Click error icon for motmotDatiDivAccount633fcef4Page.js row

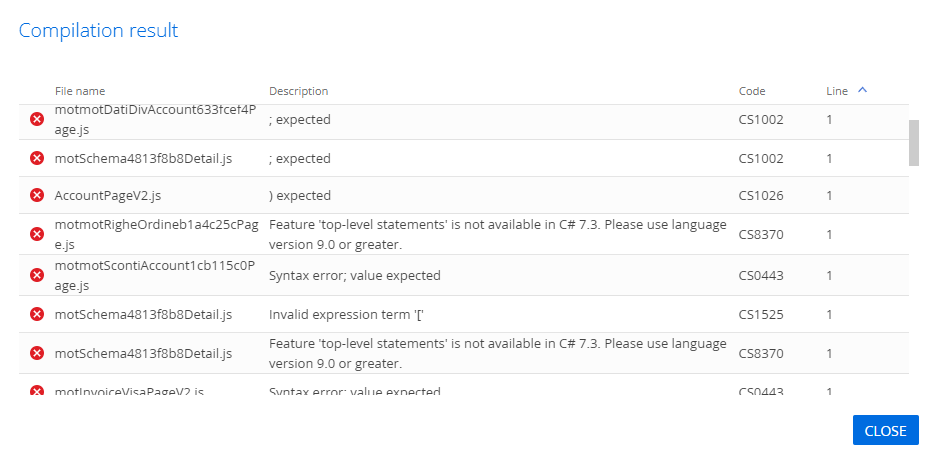[x=37, y=120]
